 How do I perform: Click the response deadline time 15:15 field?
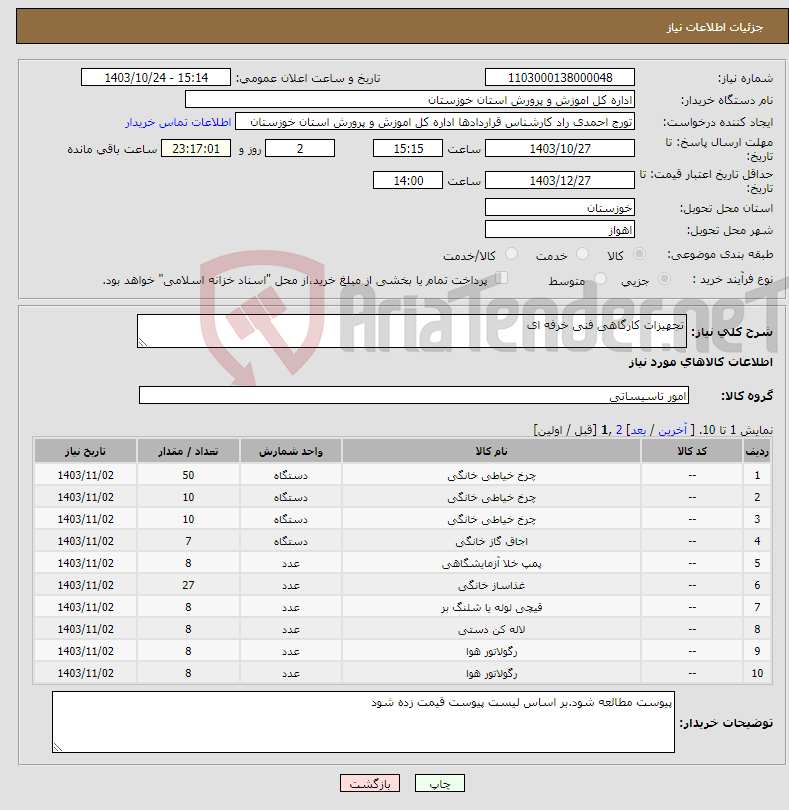(x=408, y=148)
